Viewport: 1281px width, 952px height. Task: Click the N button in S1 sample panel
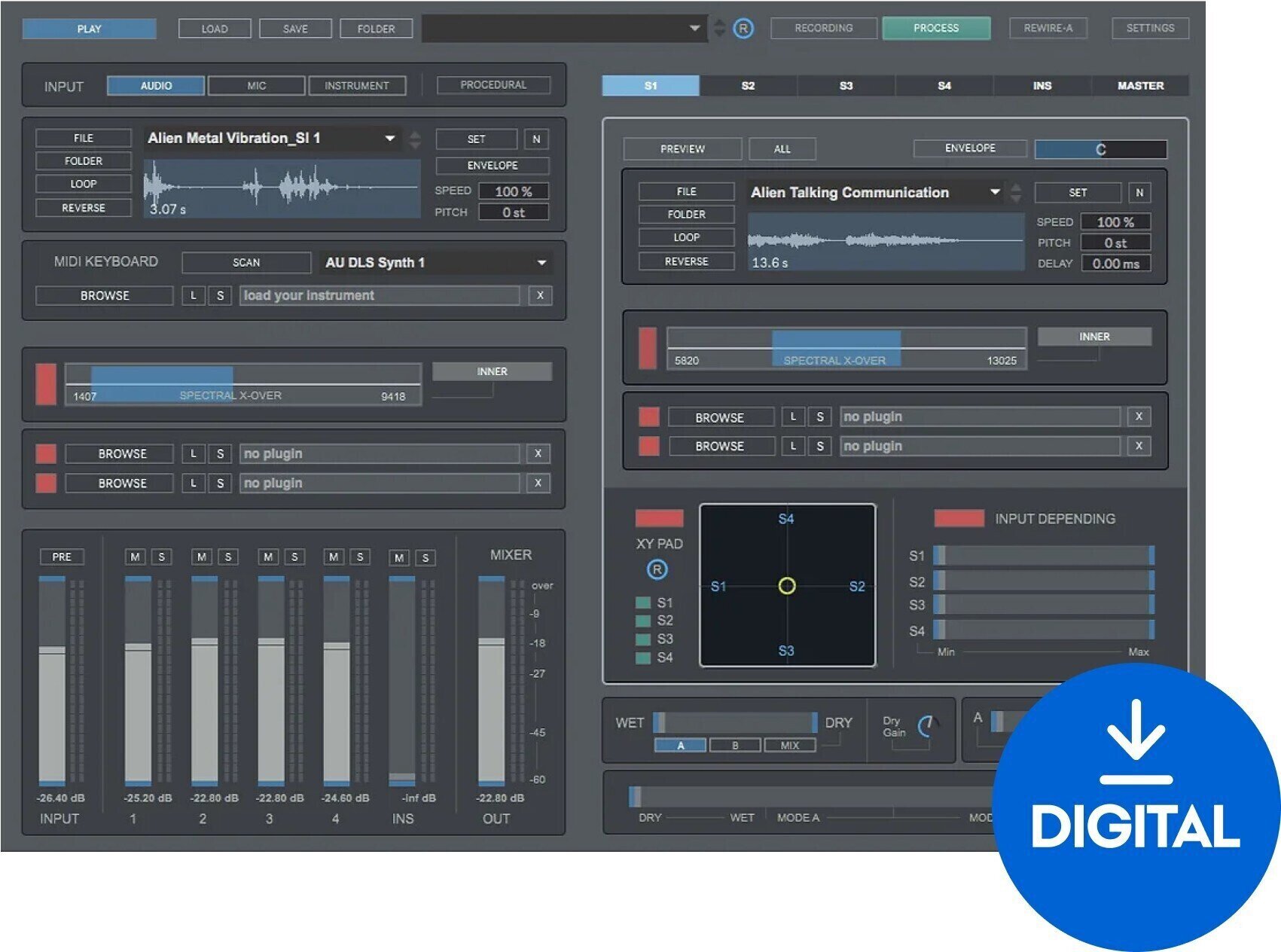click(x=1139, y=193)
